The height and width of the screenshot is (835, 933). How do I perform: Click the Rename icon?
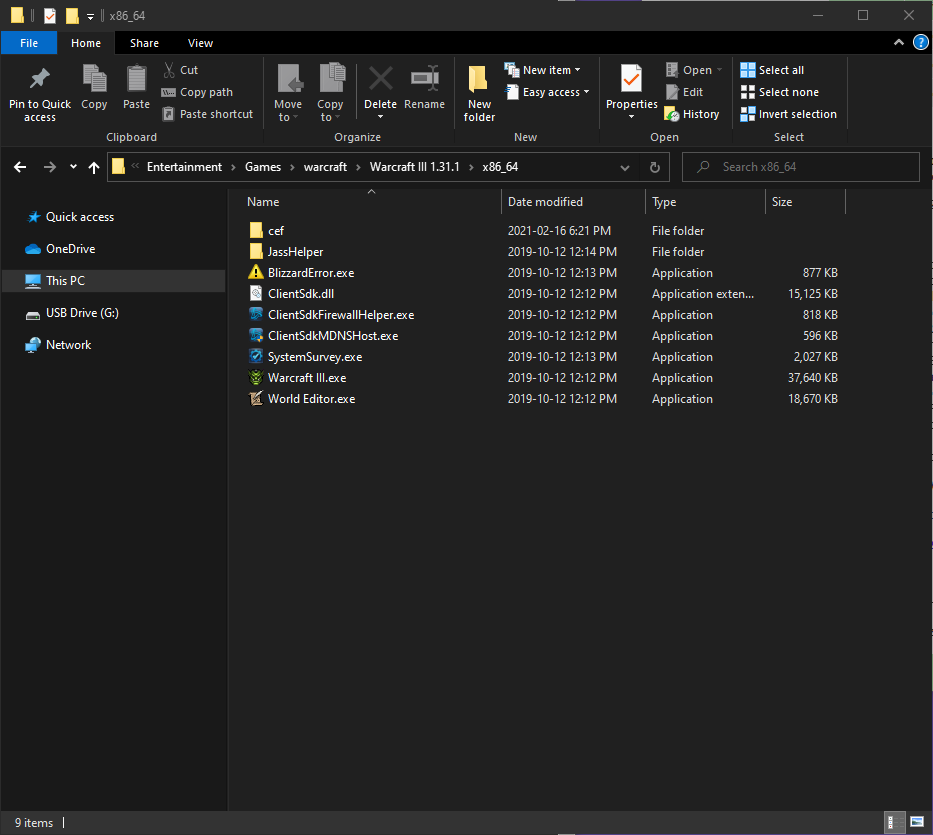(424, 79)
